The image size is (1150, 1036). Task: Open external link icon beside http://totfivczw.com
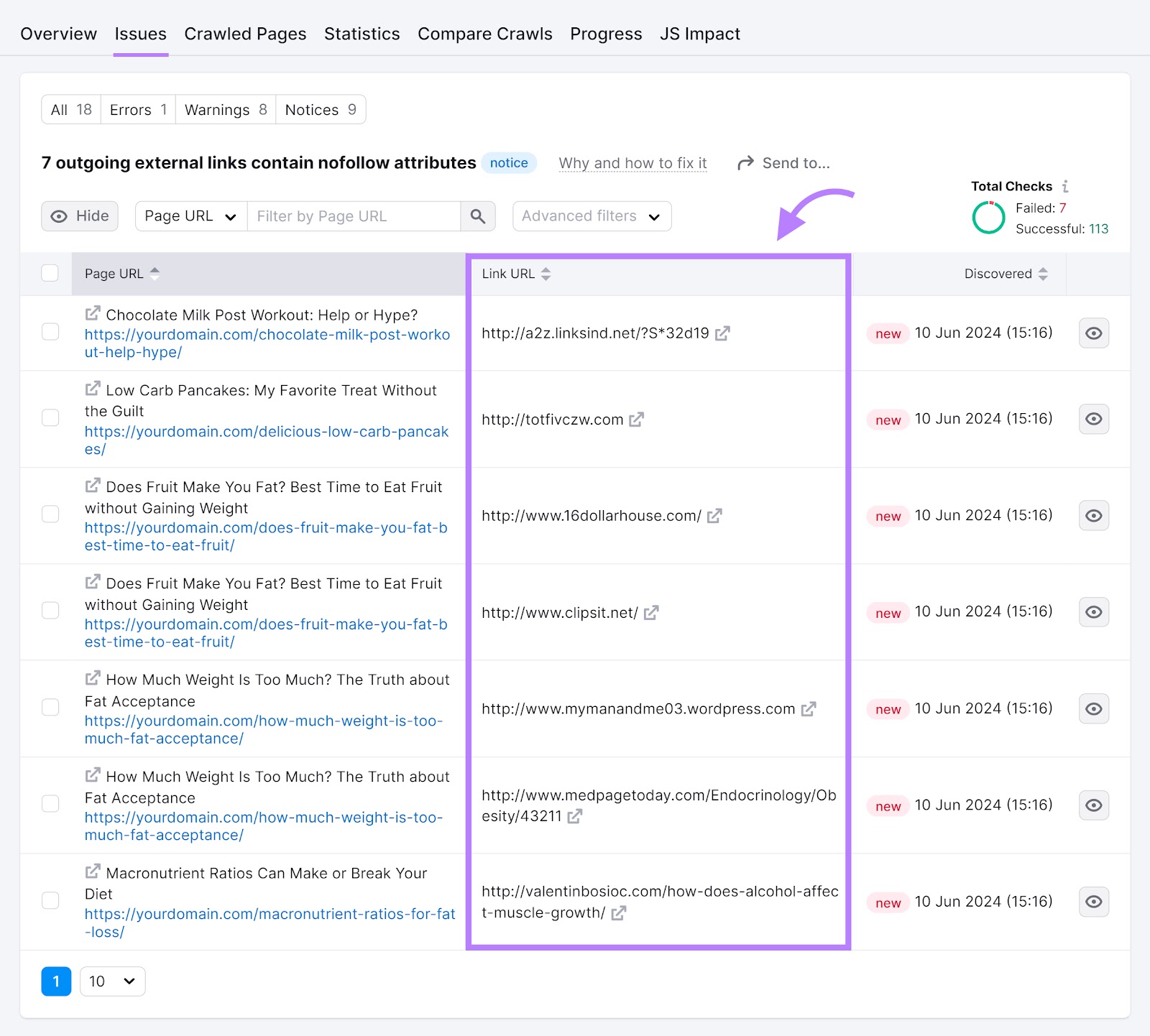click(x=637, y=420)
